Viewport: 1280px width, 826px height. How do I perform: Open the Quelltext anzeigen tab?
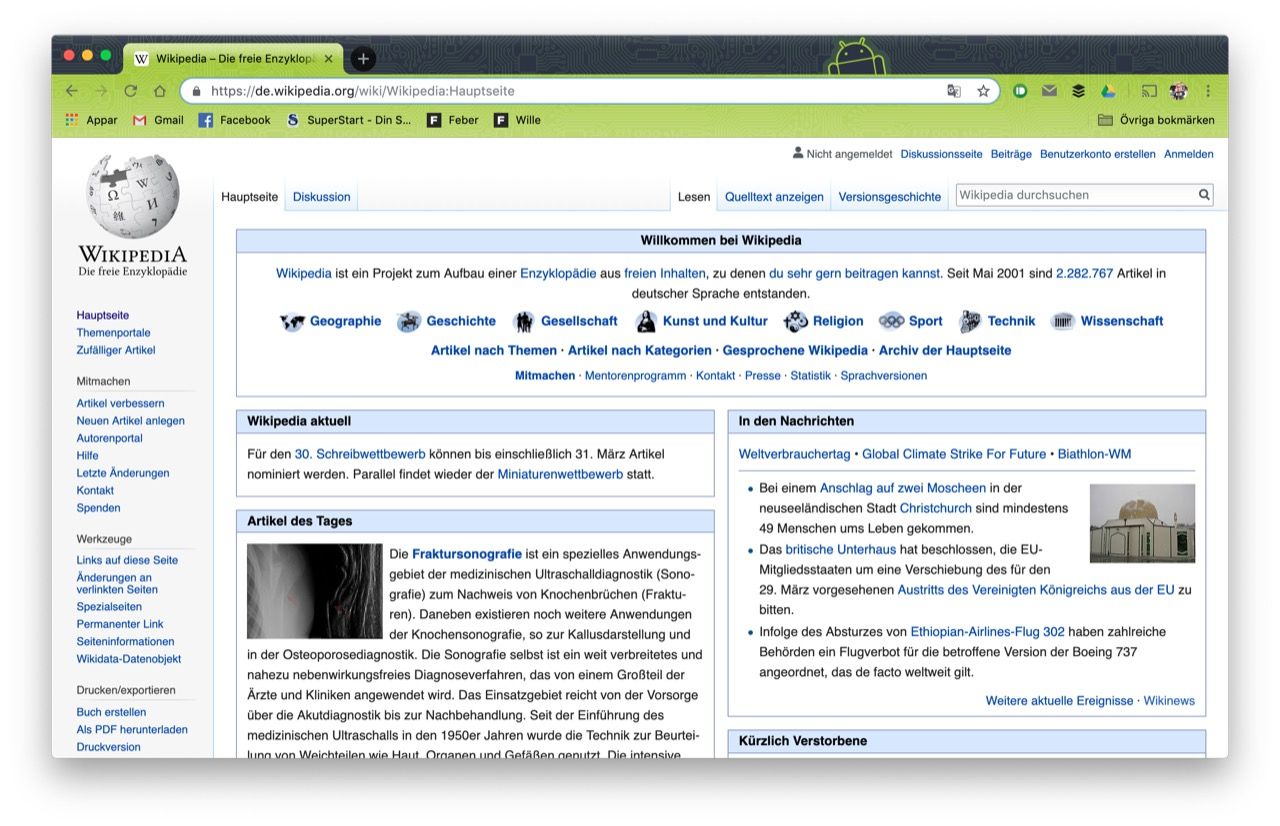pyautogui.click(x=774, y=197)
